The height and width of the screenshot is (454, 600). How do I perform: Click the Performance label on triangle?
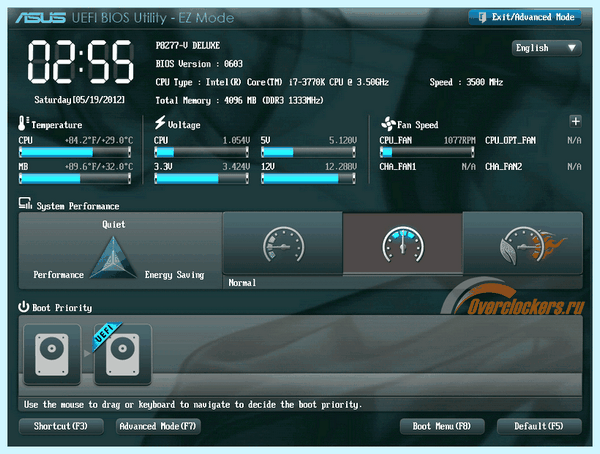tap(59, 275)
